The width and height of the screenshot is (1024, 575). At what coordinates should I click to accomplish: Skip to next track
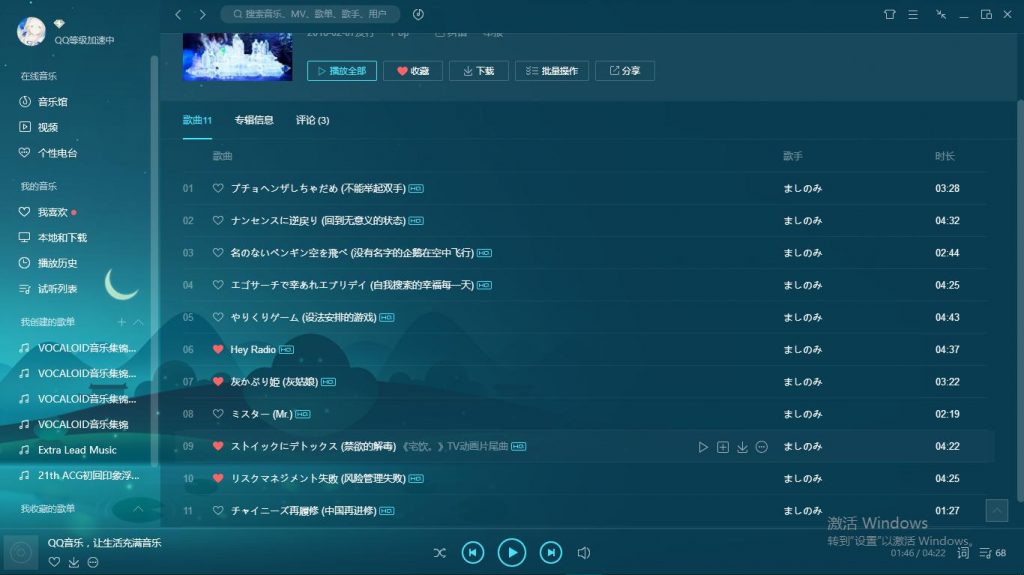(x=551, y=553)
